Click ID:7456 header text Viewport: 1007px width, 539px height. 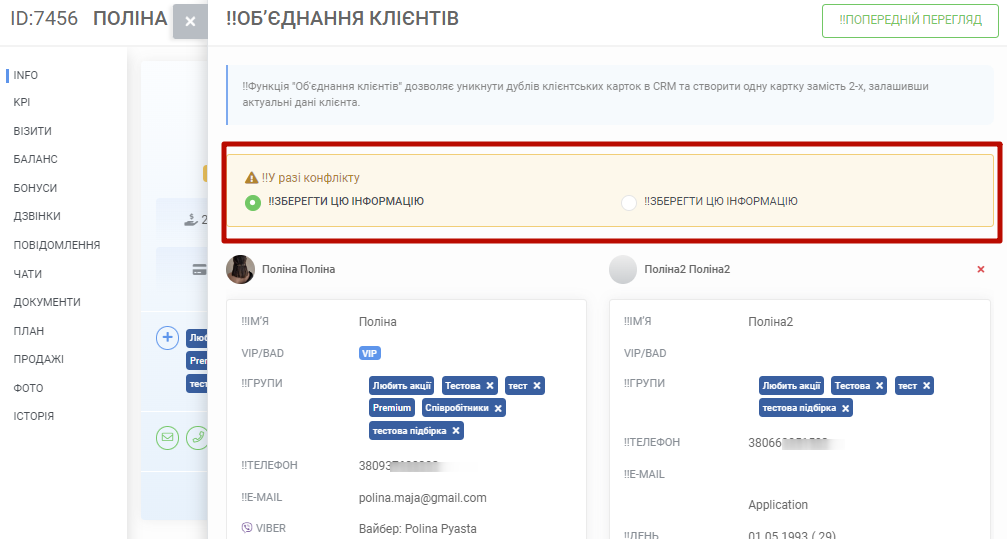(44, 19)
